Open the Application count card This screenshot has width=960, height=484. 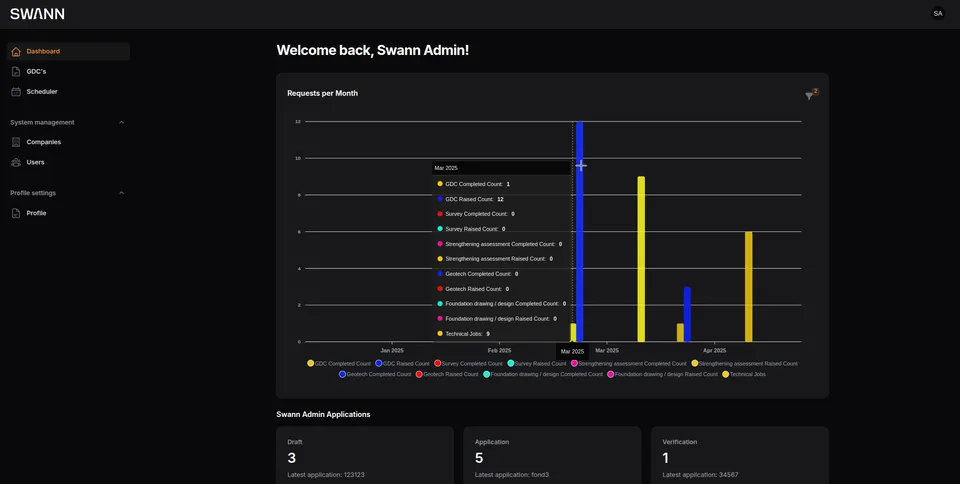[552, 455]
